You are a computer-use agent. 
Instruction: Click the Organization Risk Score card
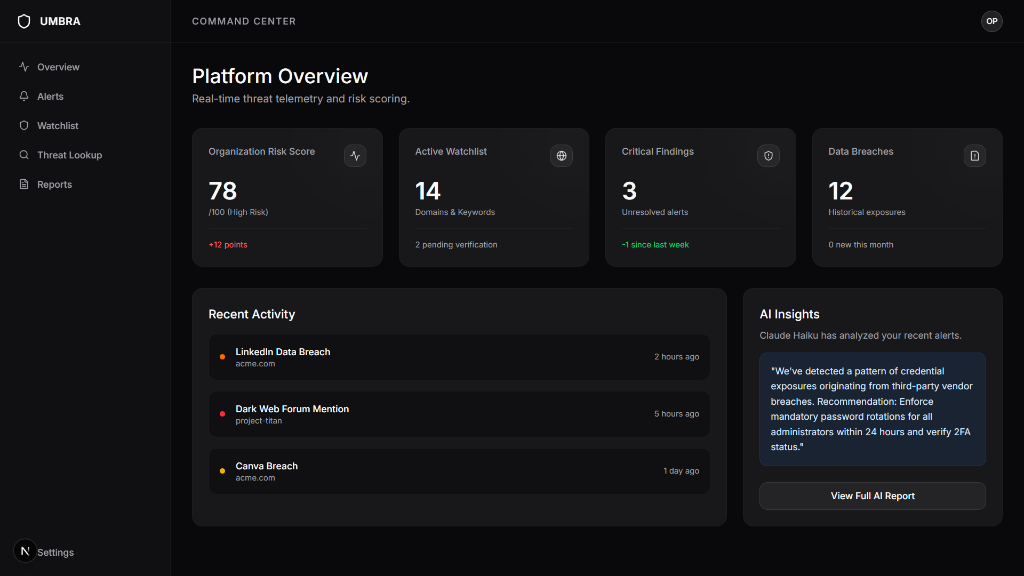(x=287, y=197)
